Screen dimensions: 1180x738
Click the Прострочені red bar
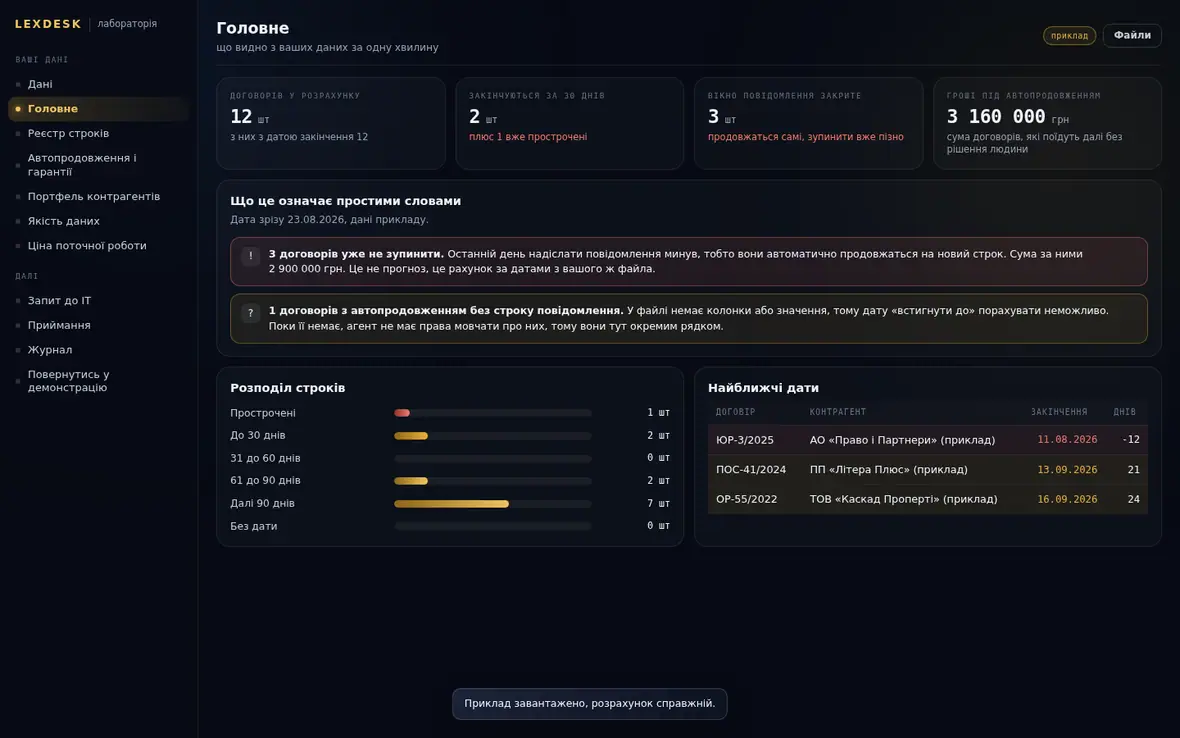click(x=402, y=413)
